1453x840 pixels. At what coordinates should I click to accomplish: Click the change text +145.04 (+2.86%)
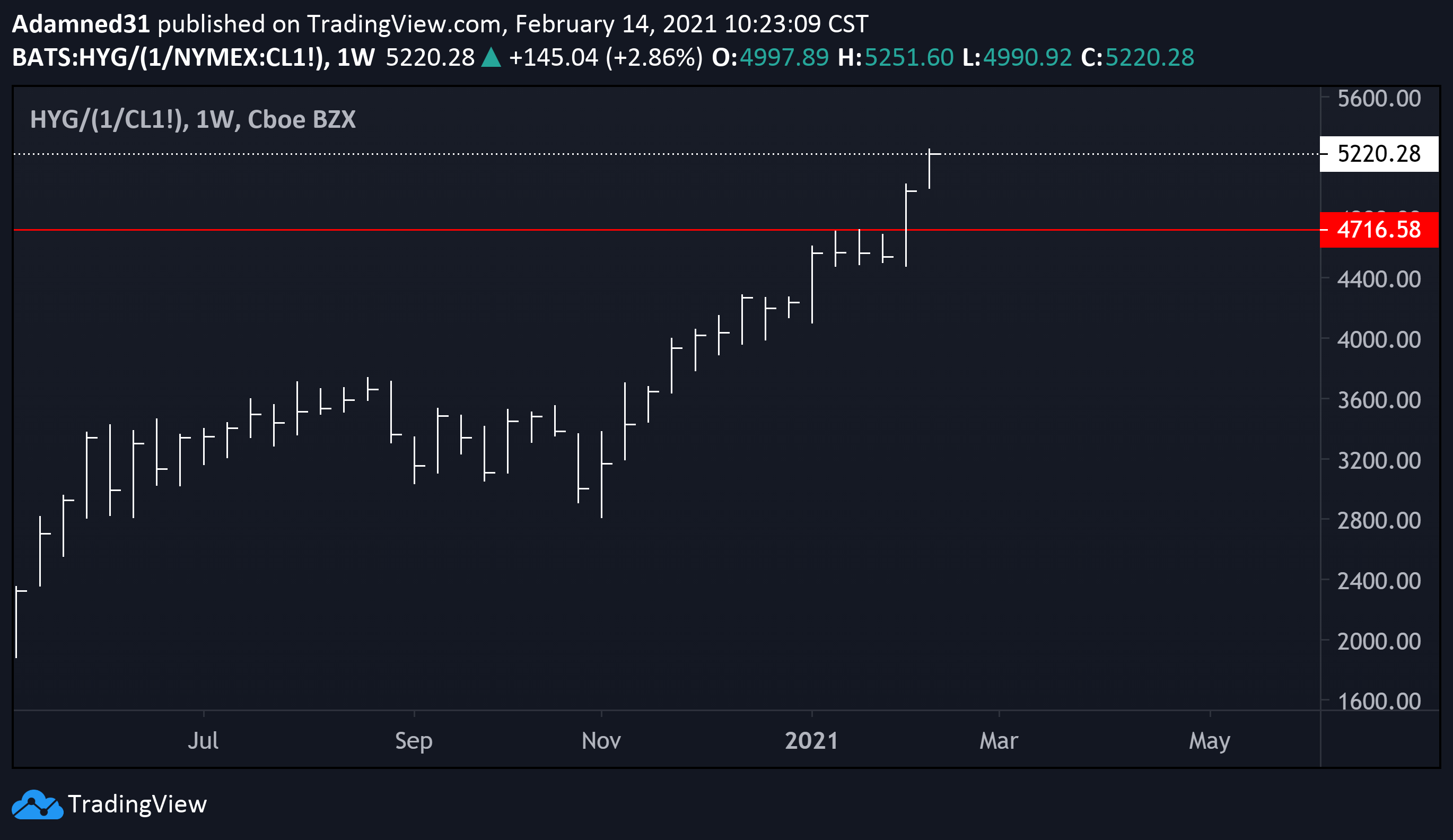point(606,58)
